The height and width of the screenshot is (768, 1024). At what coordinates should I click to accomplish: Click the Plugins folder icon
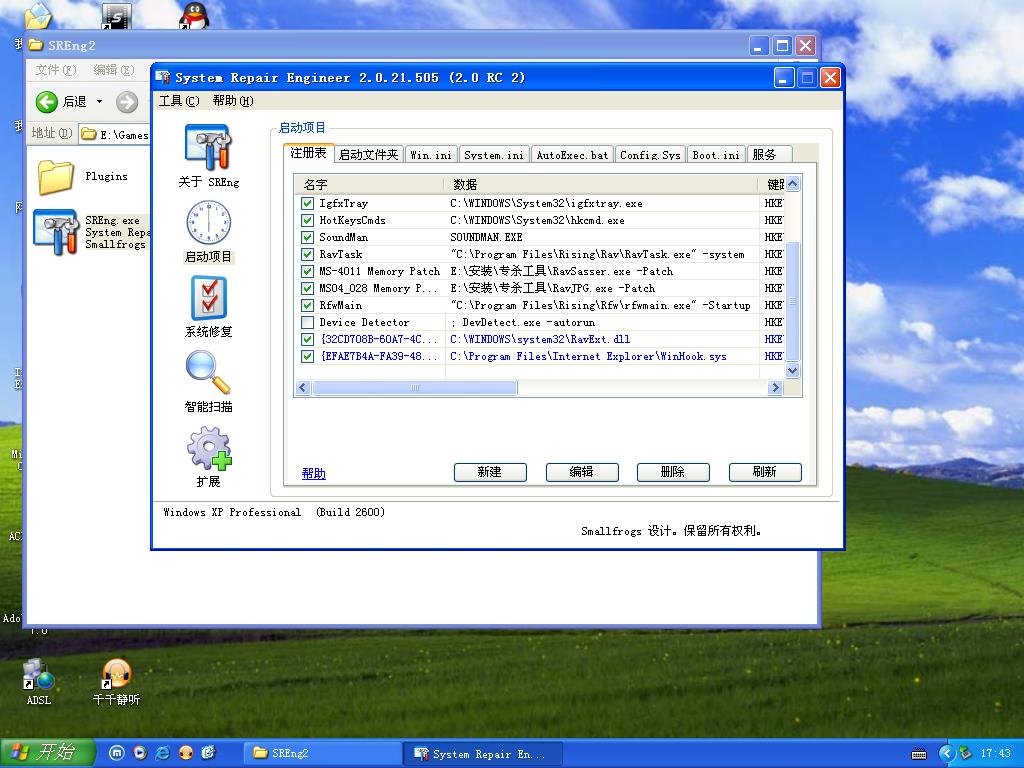[x=56, y=177]
